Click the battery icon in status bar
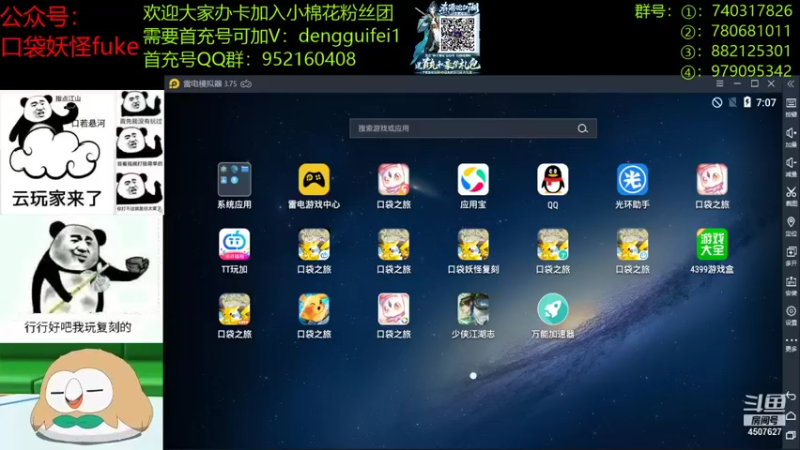Image resolution: width=800 pixels, height=450 pixels. point(747,102)
